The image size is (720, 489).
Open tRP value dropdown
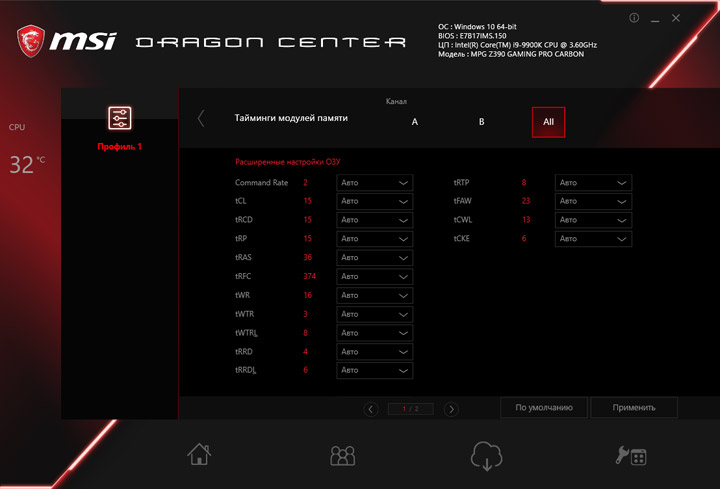[x=375, y=239]
